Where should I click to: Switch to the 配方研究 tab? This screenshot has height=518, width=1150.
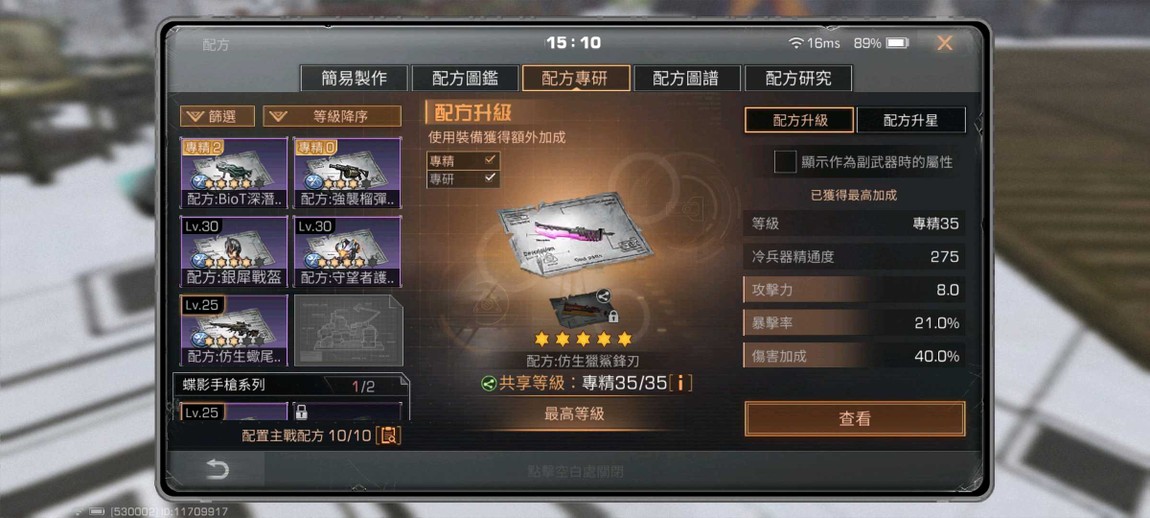point(798,79)
